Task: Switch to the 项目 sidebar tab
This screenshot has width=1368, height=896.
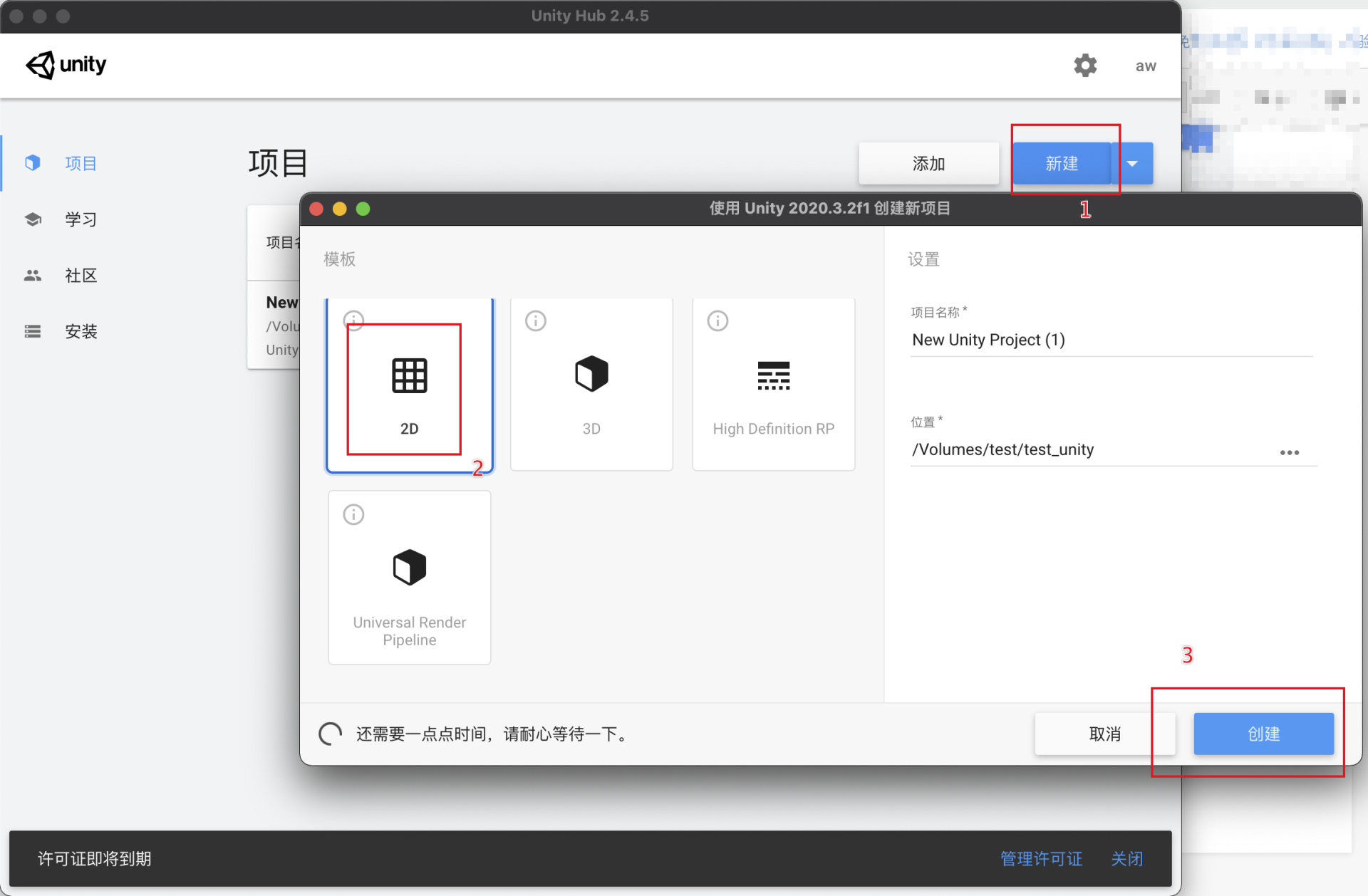Action: coord(81,163)
